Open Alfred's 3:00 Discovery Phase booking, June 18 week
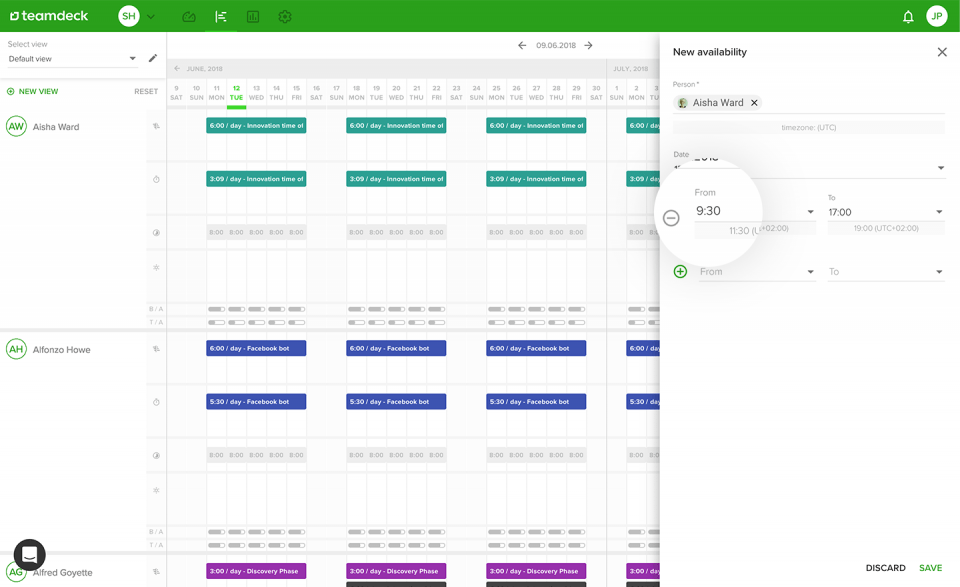Screen dimensions: 960x587 (396, 571)
